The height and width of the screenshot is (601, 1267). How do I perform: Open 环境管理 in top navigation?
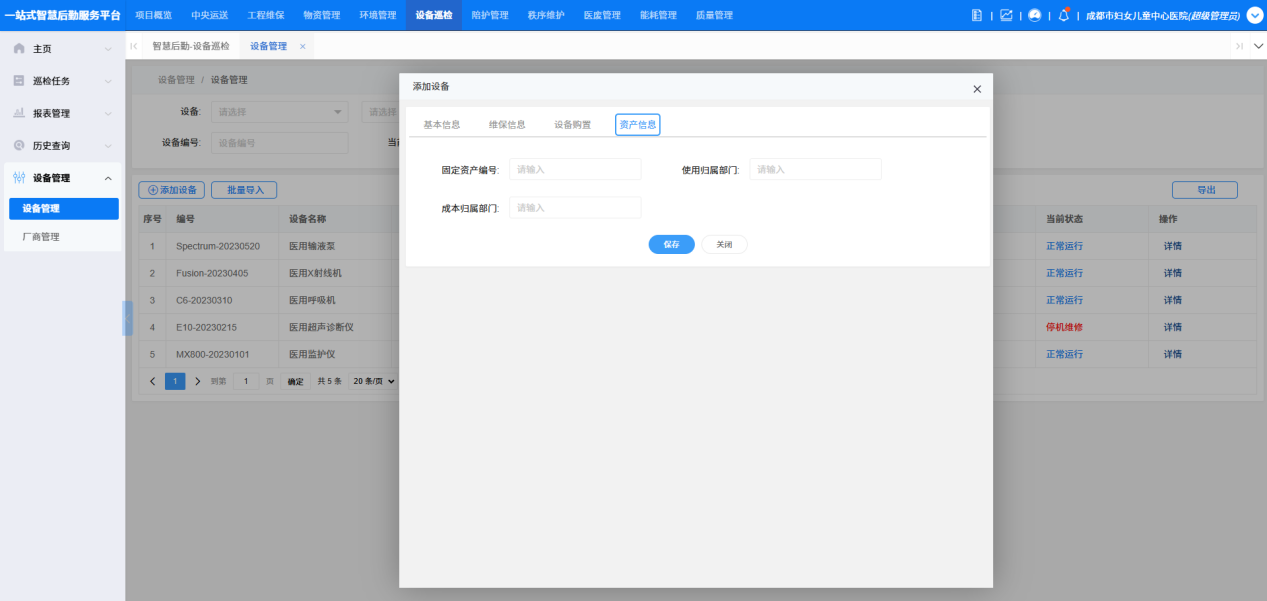tap(378, 15)
